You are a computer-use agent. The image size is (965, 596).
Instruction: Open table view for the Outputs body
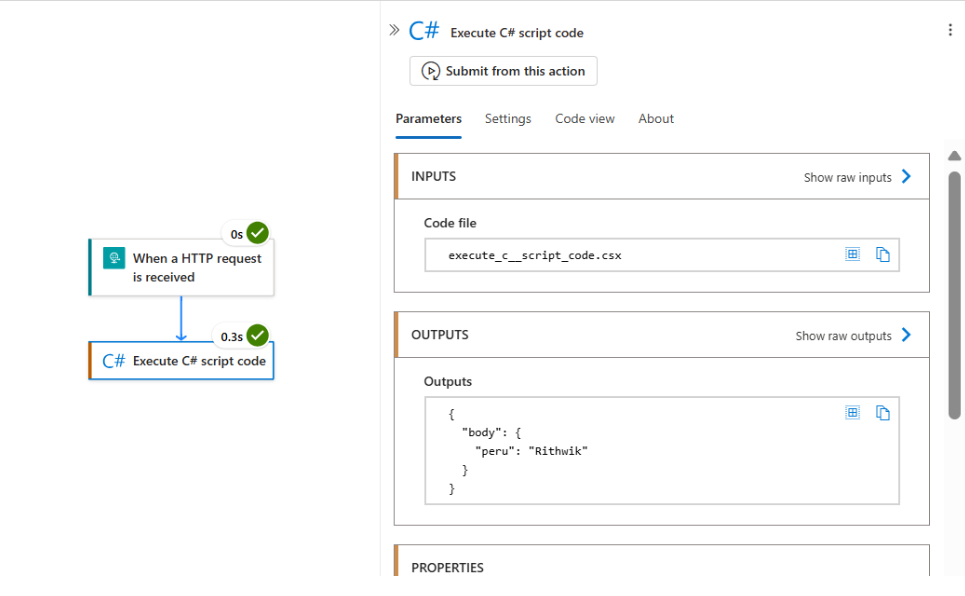tap(852, 411)
